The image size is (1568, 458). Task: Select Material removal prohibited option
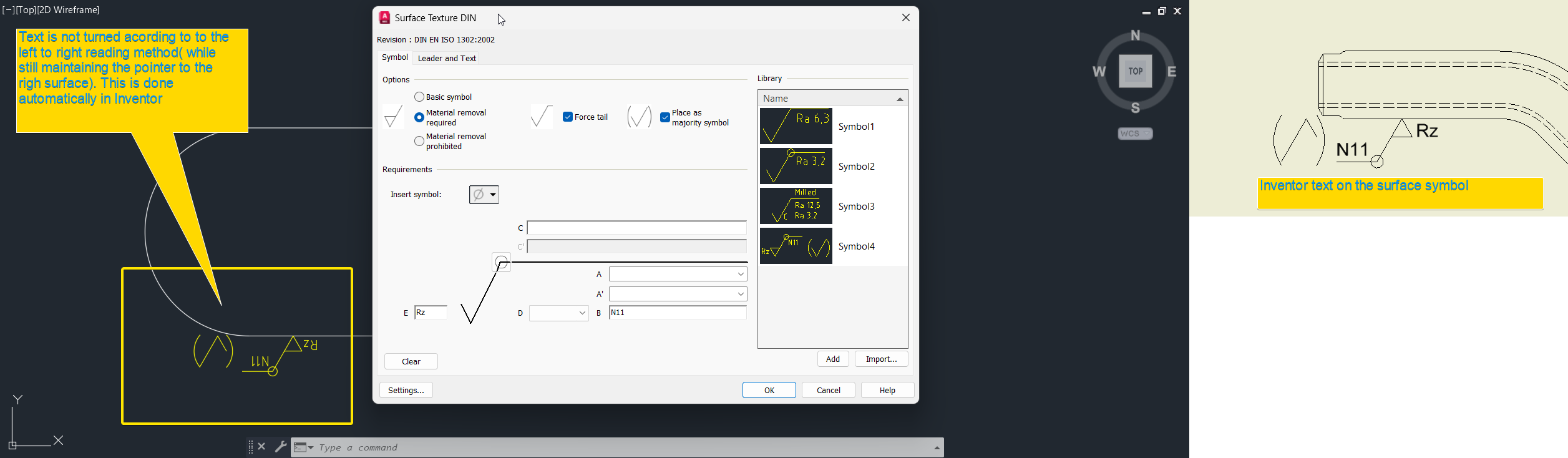click(x=419, y=142)
